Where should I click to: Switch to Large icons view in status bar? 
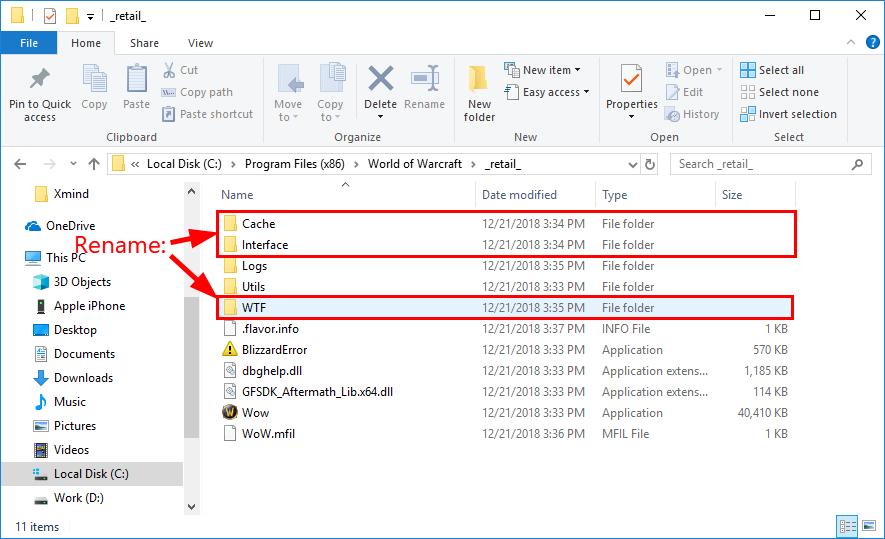point(869,527)
